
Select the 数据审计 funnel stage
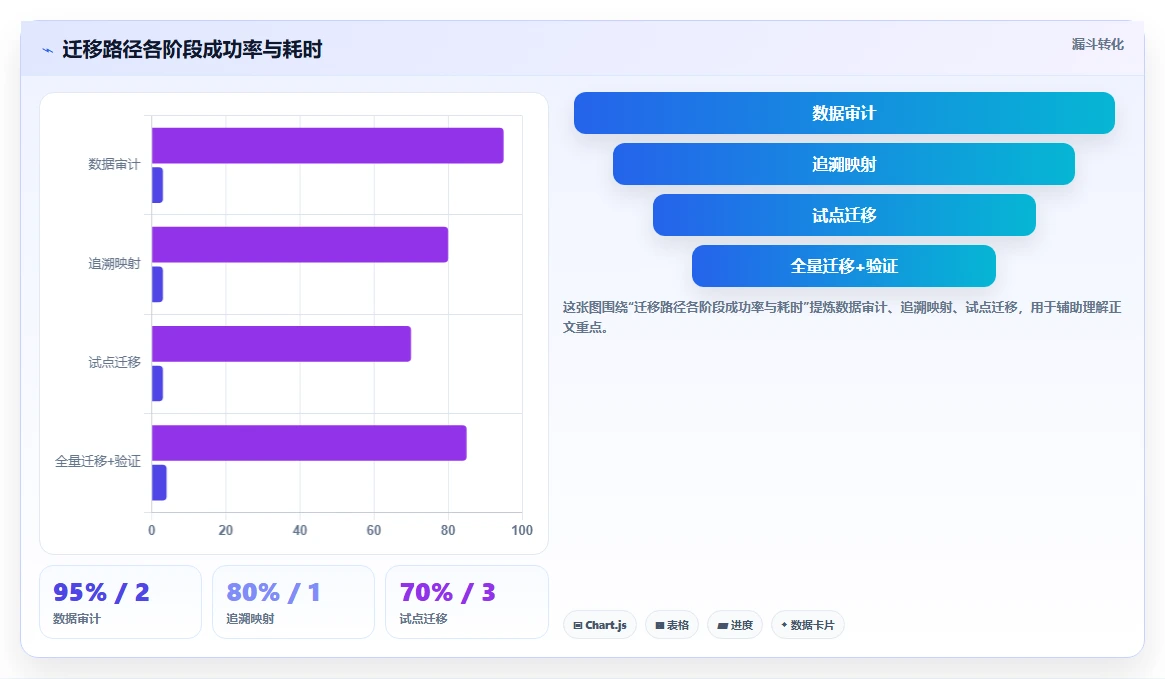844,113
